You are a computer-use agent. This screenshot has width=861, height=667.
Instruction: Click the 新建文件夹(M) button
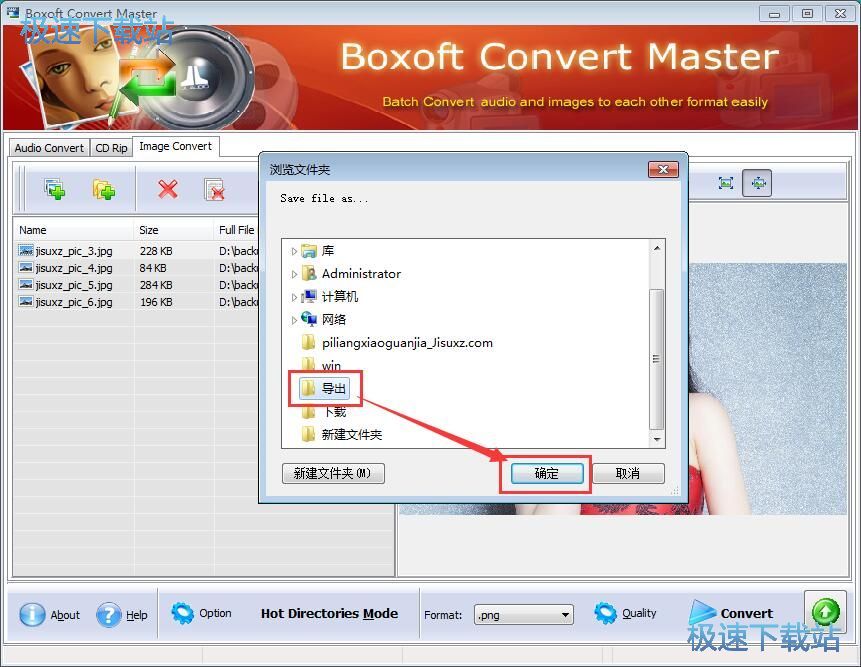333,473
